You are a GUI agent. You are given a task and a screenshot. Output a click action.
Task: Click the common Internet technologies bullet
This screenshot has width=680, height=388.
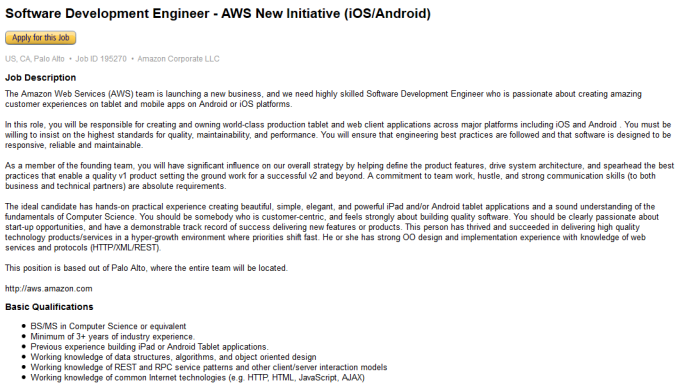197,378
